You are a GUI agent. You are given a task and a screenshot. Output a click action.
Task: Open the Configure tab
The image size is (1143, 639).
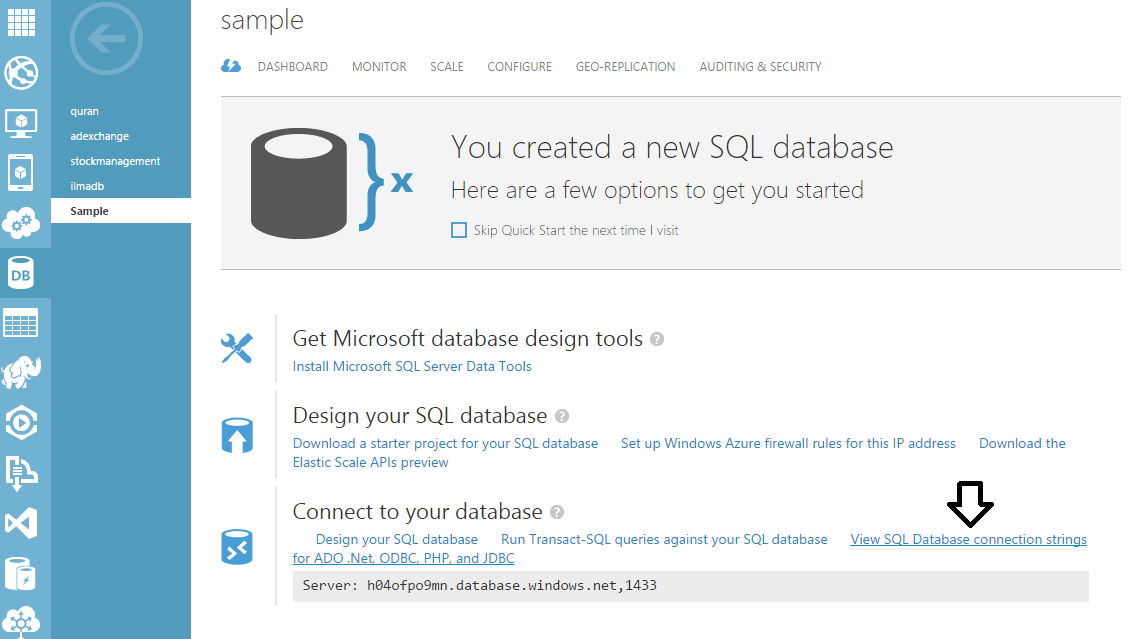point(519,67)
